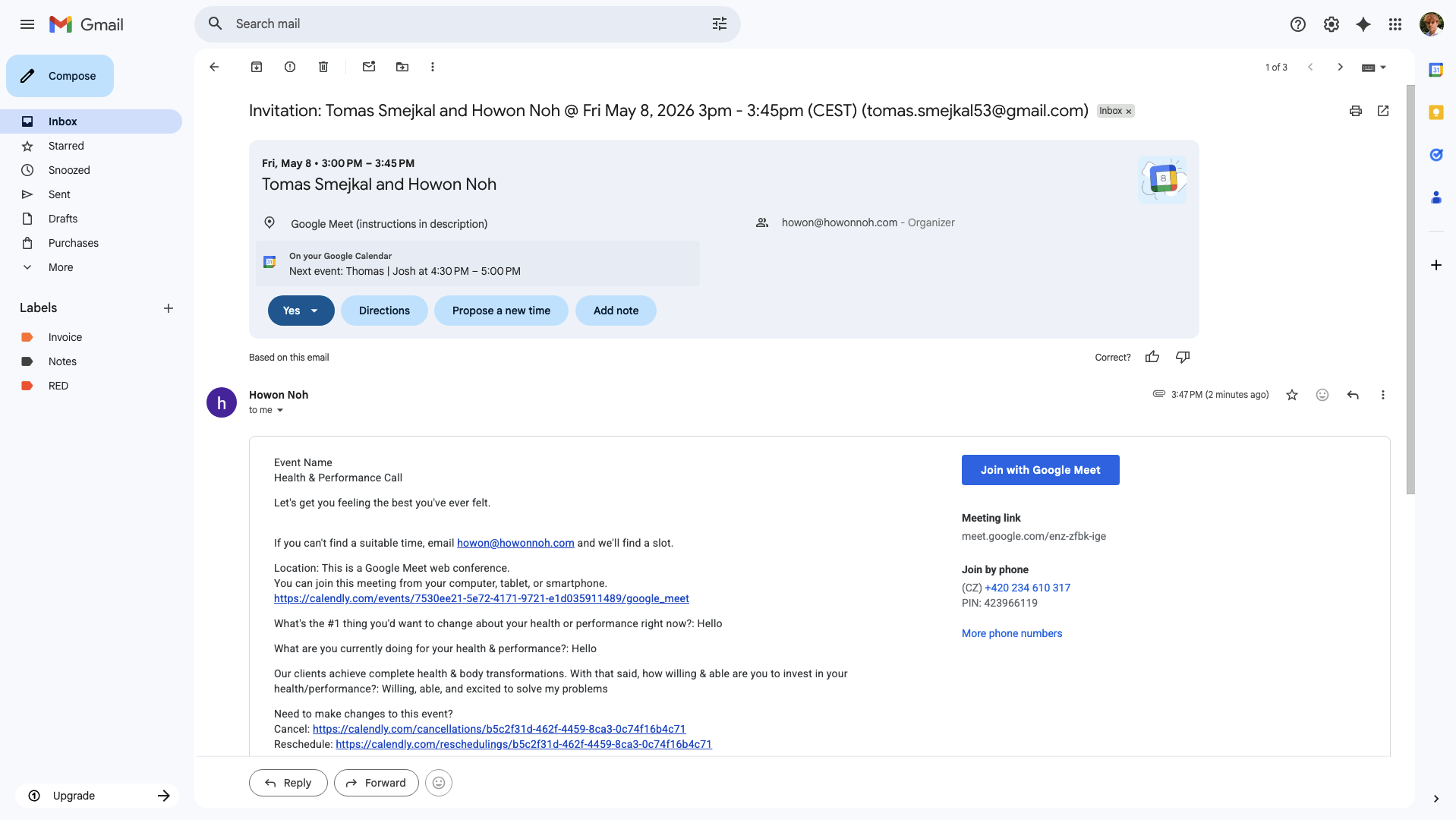Click the +420 234 610 317 phone link
Image resolution: width=1456 pixels, height=820 pixels.
tap(1027, 588)
